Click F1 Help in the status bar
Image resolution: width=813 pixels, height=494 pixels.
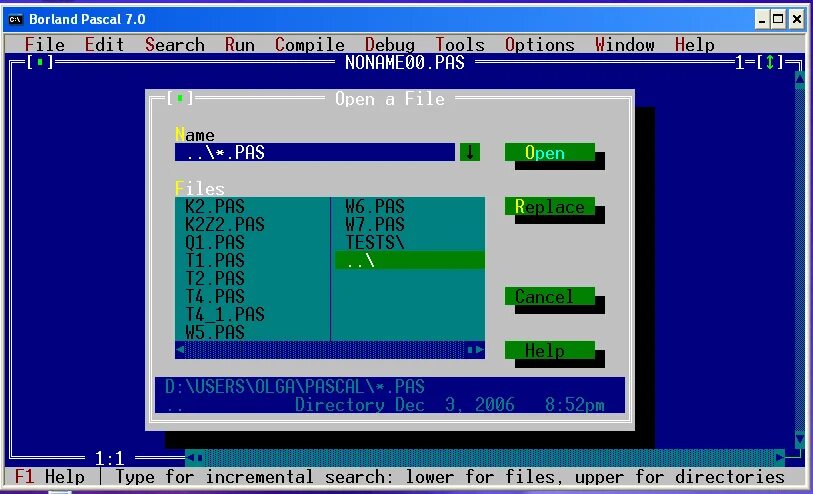click(x=49, y=476)
